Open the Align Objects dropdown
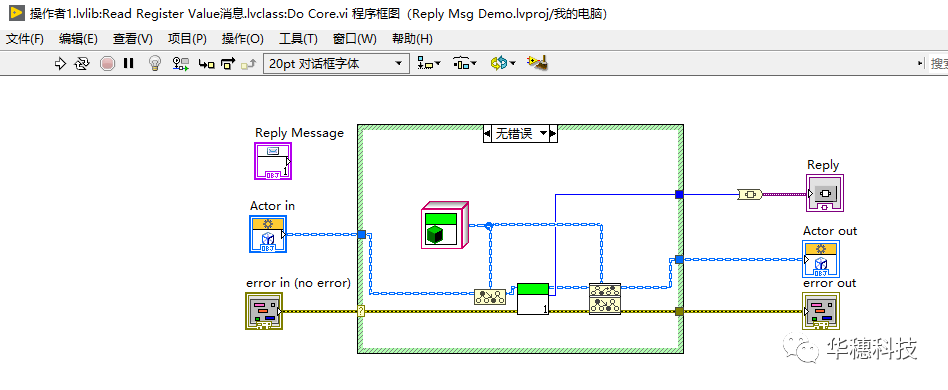The width and height of the screenshot is (948, 390). click(x=429, y=63)
